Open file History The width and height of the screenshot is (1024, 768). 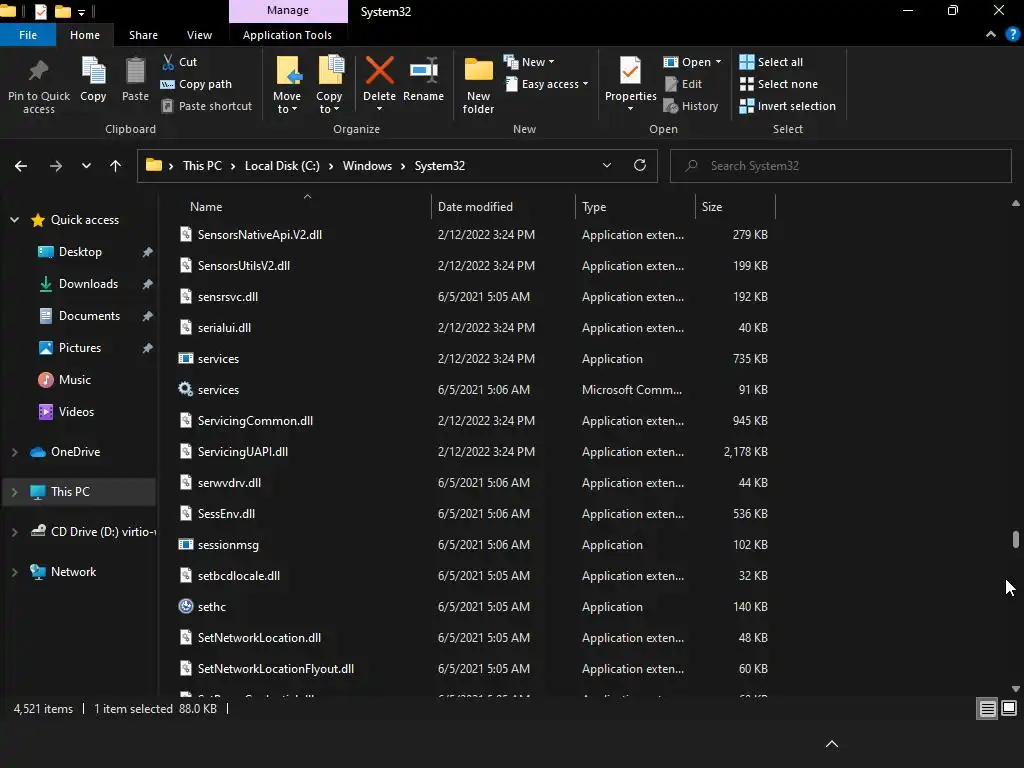point(691,106)
